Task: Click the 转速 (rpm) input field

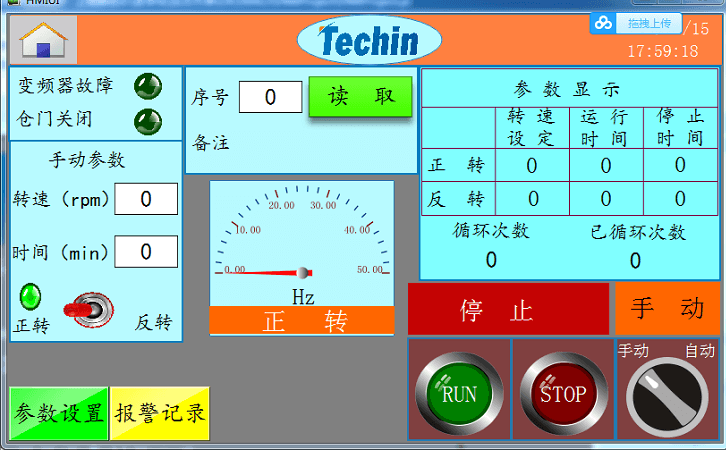Action: [146, 199]
